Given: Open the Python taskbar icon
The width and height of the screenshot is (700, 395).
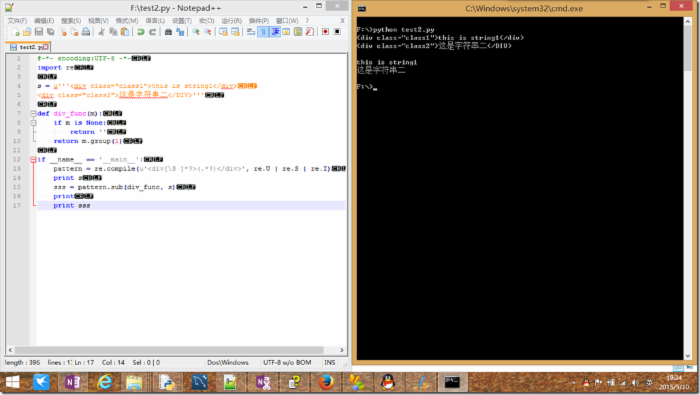Looking at the screenshot, I should (x=167, y=383).
